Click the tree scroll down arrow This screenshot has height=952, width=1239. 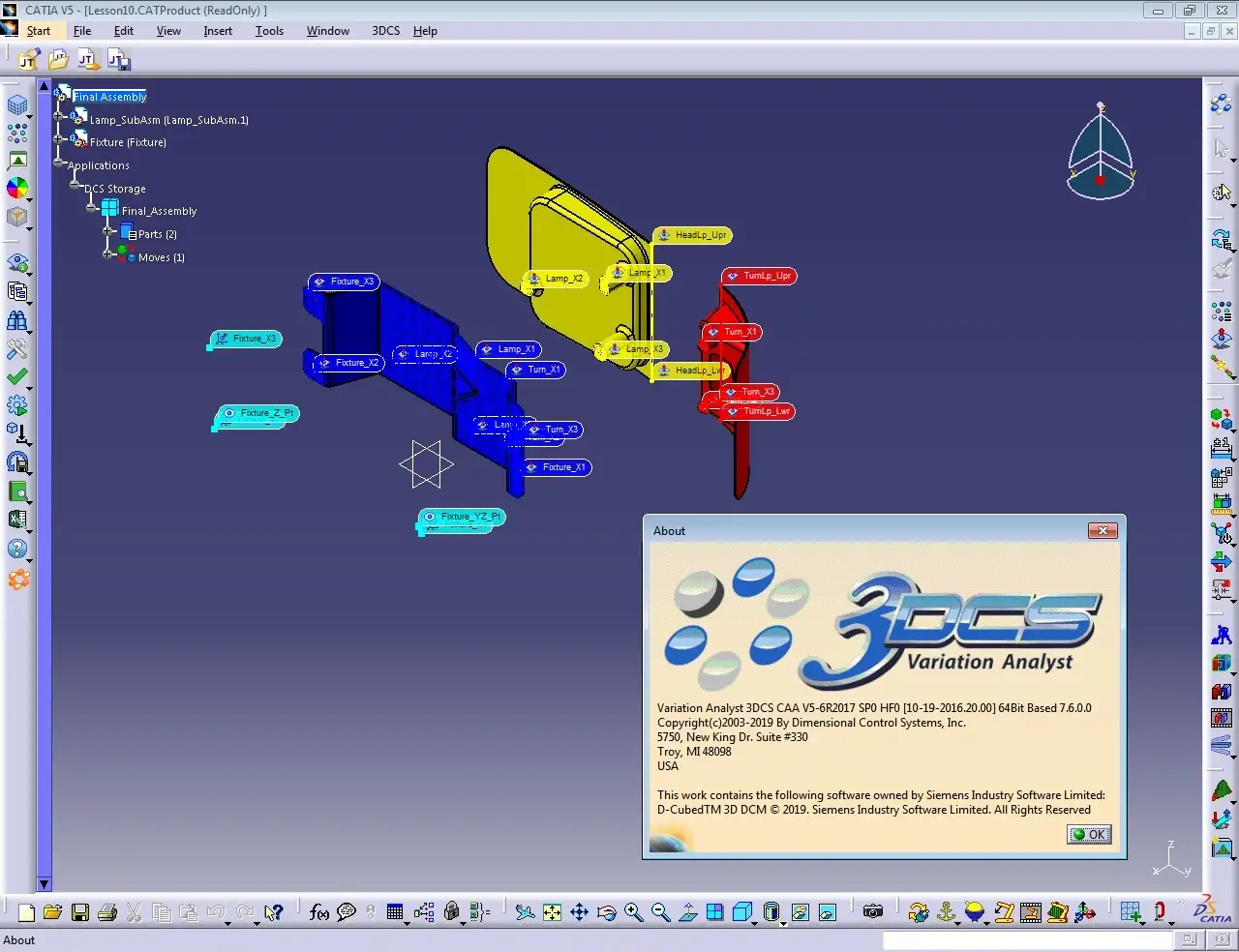44,884
